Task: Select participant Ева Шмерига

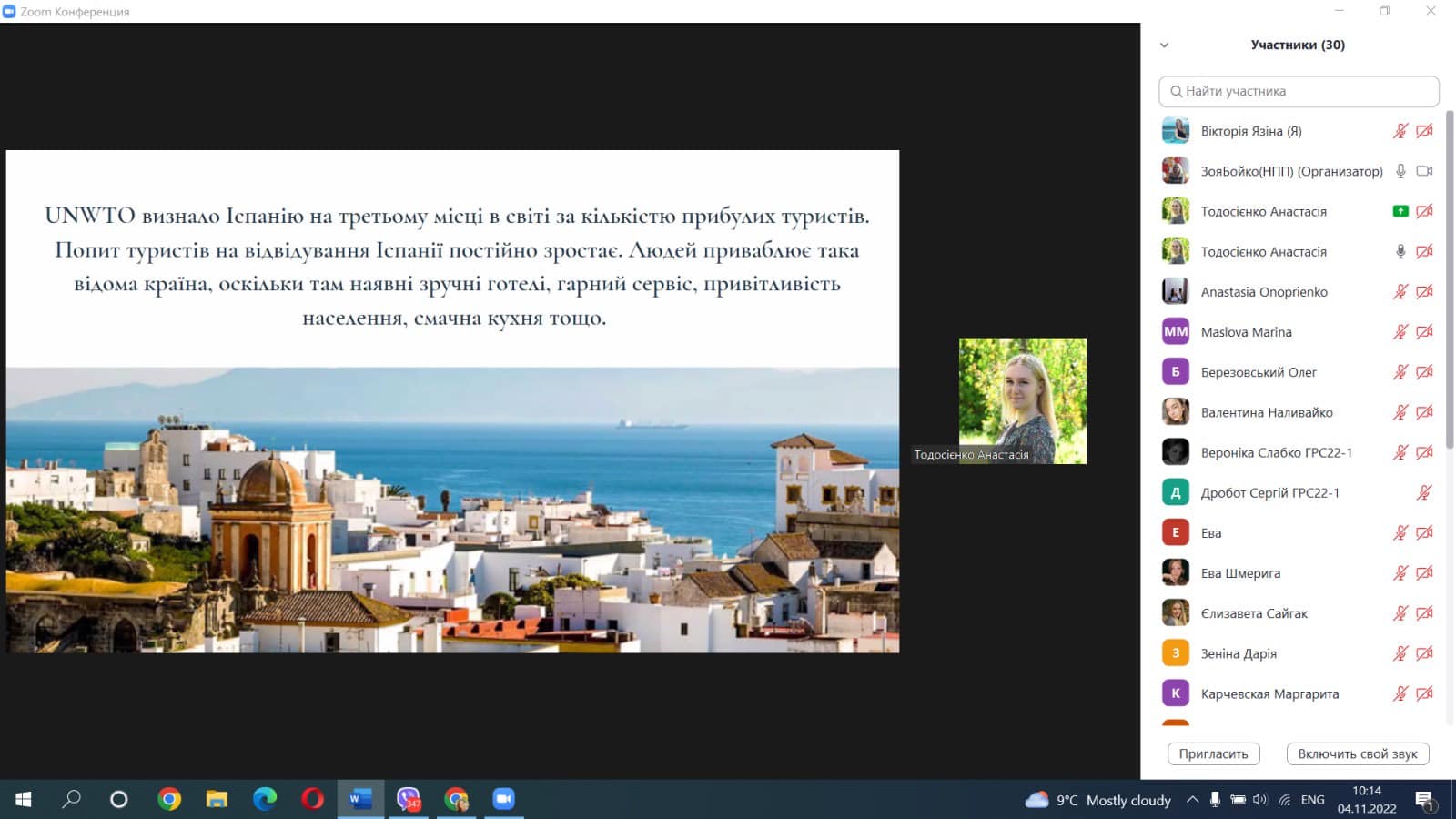Action: click(1299, 573)
